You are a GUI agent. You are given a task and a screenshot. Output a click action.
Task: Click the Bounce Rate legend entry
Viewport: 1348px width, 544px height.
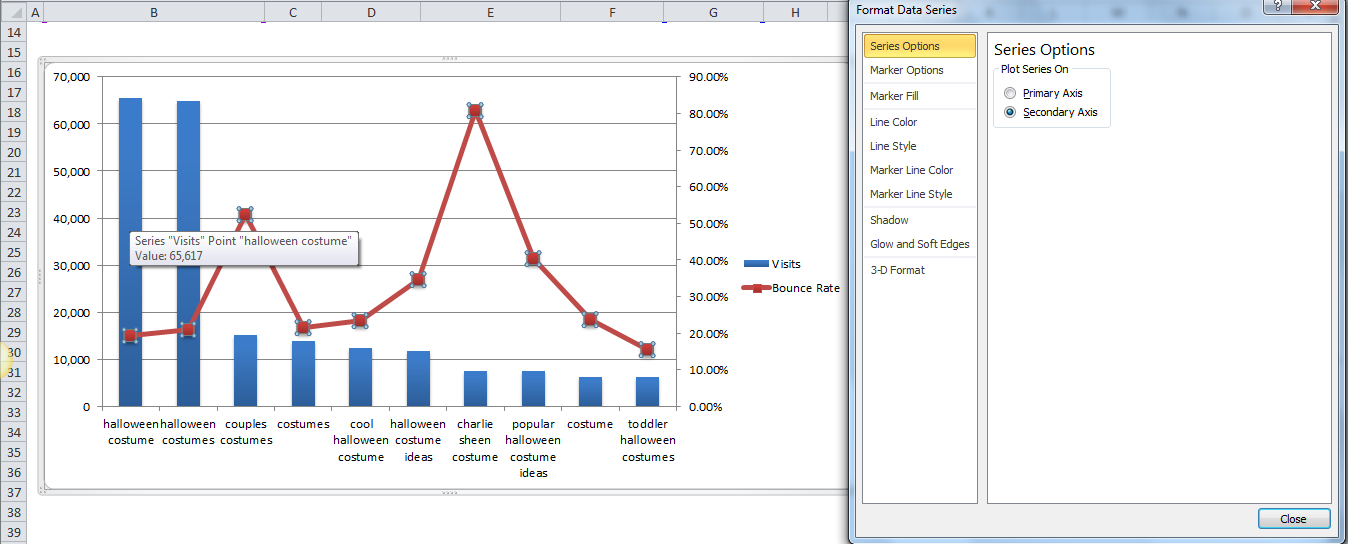(x=805, y=288)
